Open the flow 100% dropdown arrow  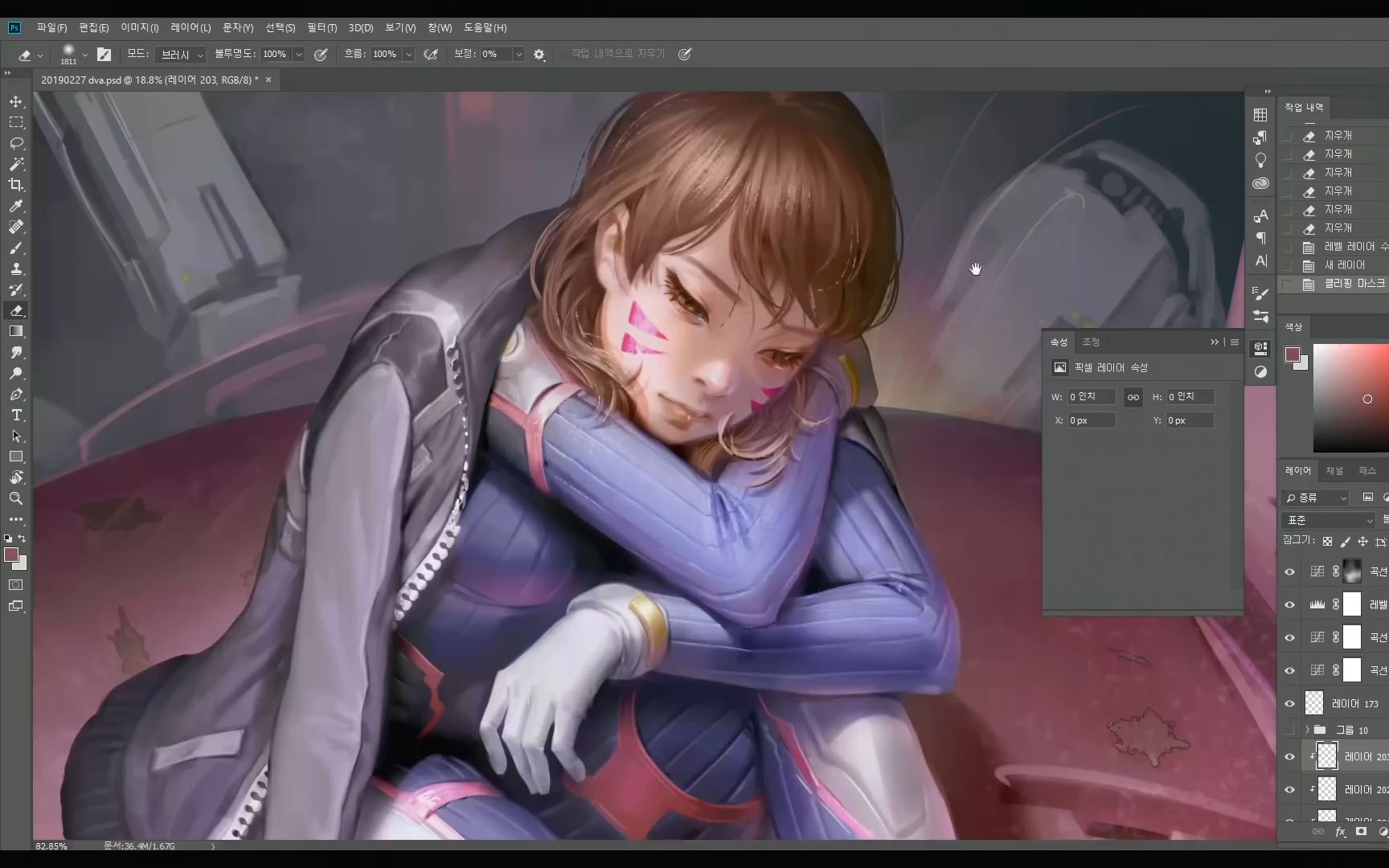(x=408, y=55)
